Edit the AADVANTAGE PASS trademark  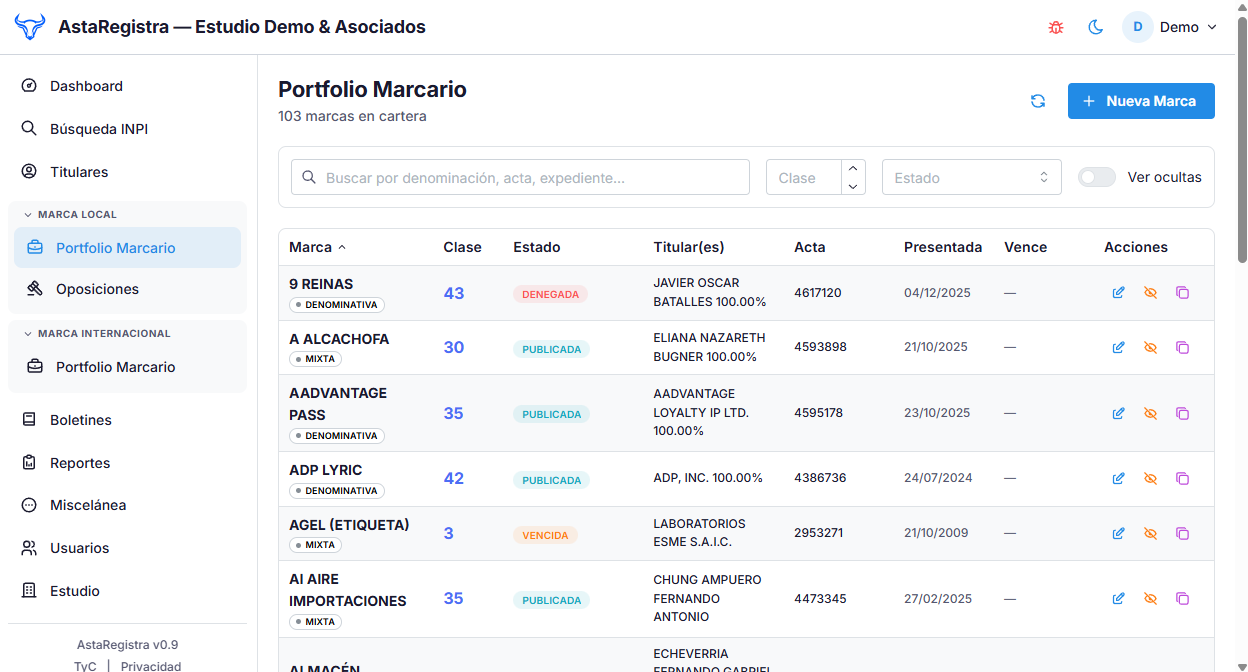tap(1119, 413)
